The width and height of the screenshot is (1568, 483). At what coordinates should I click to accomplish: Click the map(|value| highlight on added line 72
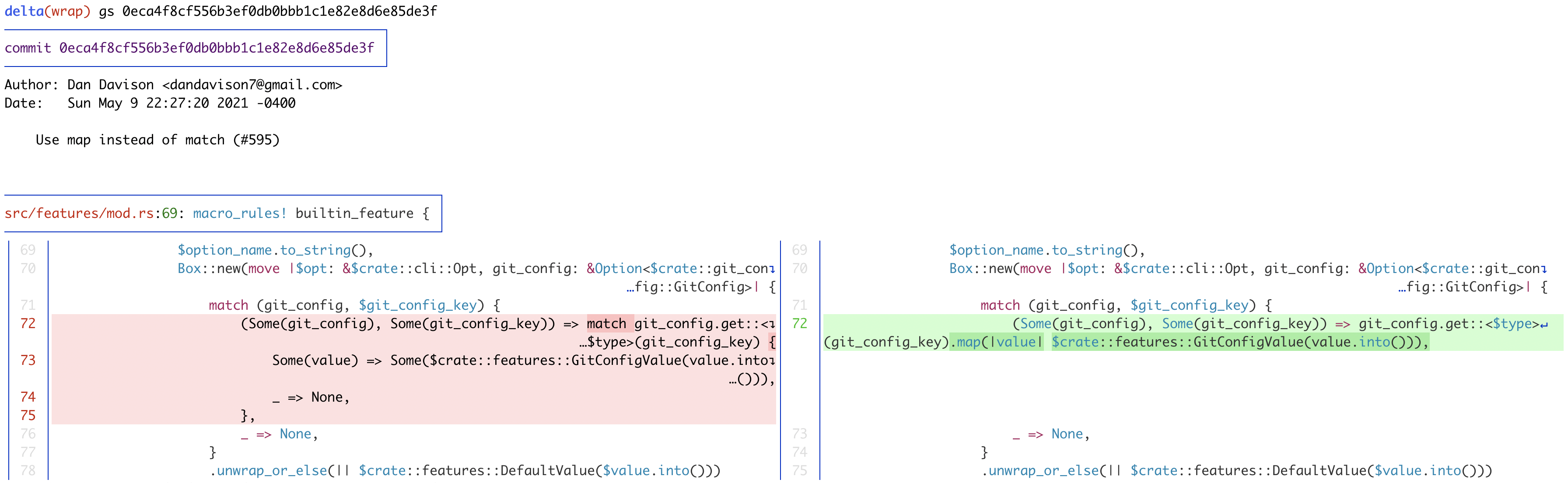(997, 342)
